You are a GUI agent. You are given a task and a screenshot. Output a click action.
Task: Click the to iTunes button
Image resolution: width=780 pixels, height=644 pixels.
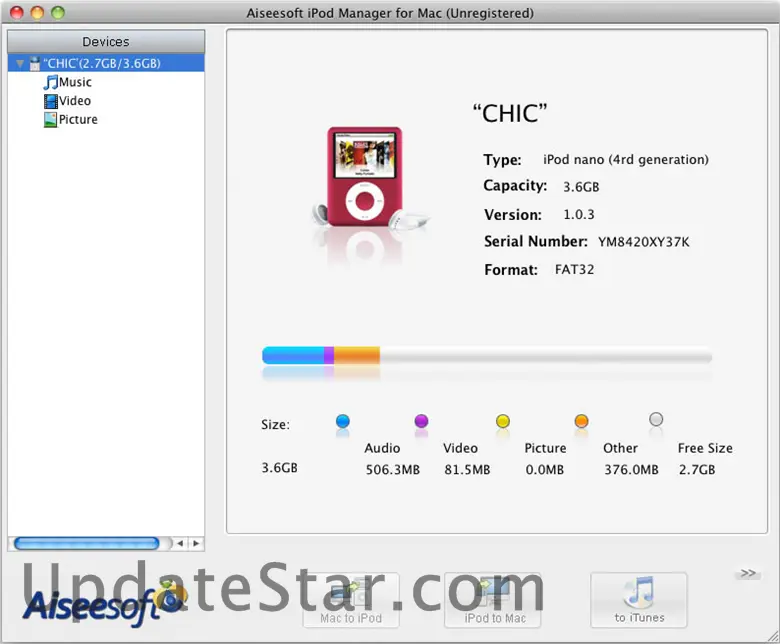click(639, 600)
